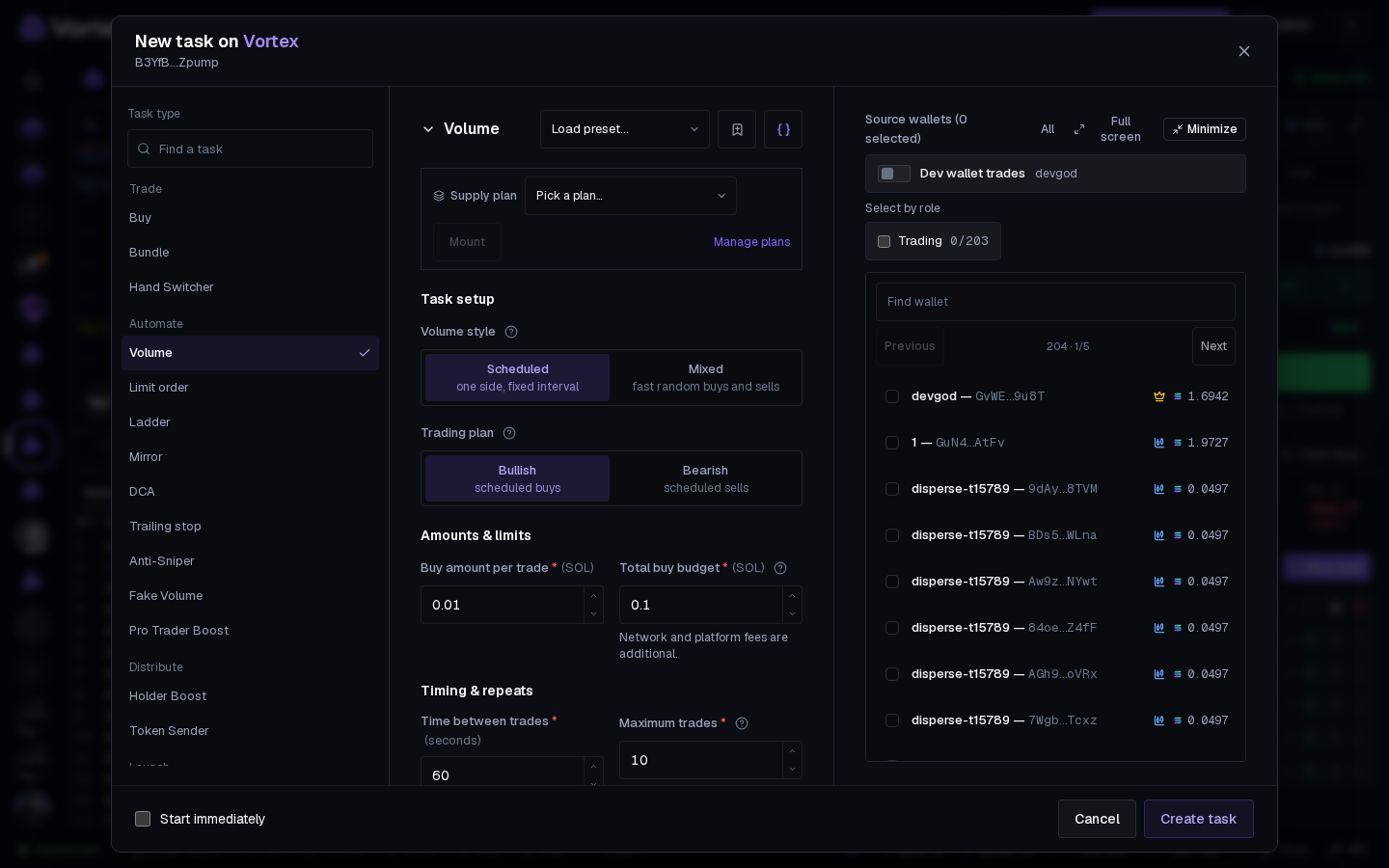Click the chart icon on wallet 7Wgb..Tcxz
The width and height of the screenshot is (1389, 868).
point(1159,720)
